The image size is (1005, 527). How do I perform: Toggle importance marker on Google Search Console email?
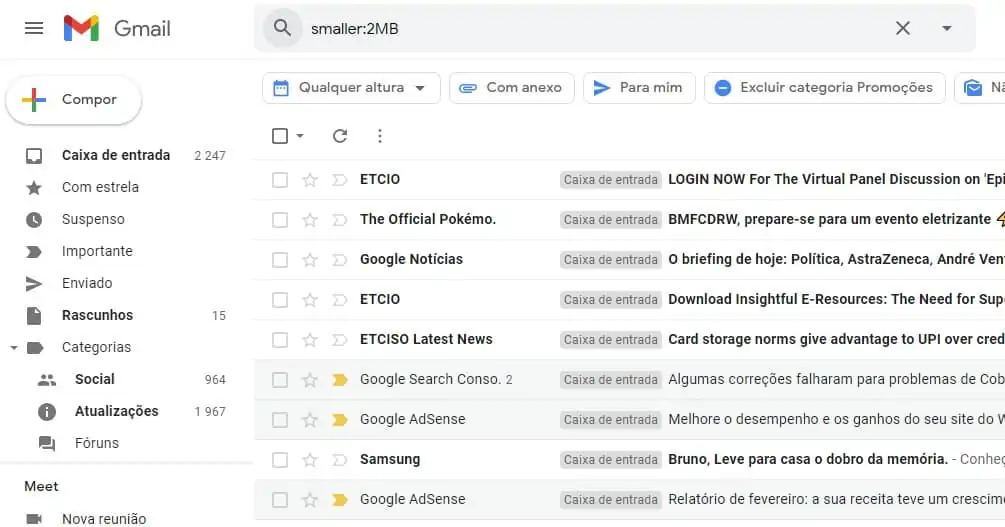click(x=340, y=380)
